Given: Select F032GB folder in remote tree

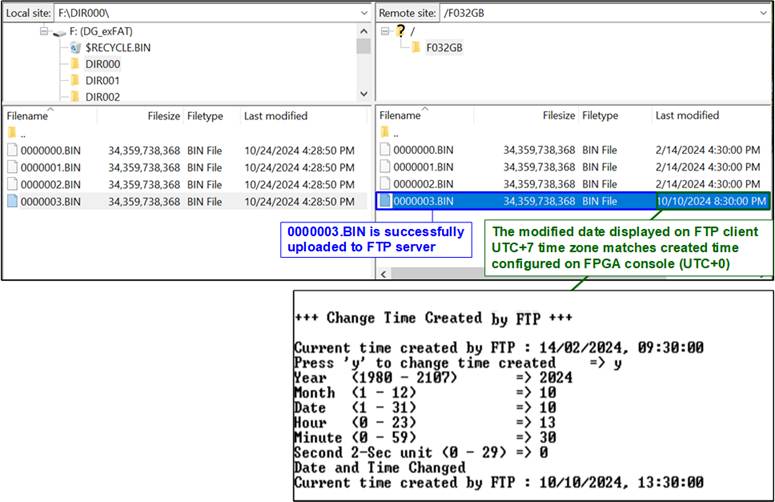Looking at the screenshot, I should pos(444,48).
